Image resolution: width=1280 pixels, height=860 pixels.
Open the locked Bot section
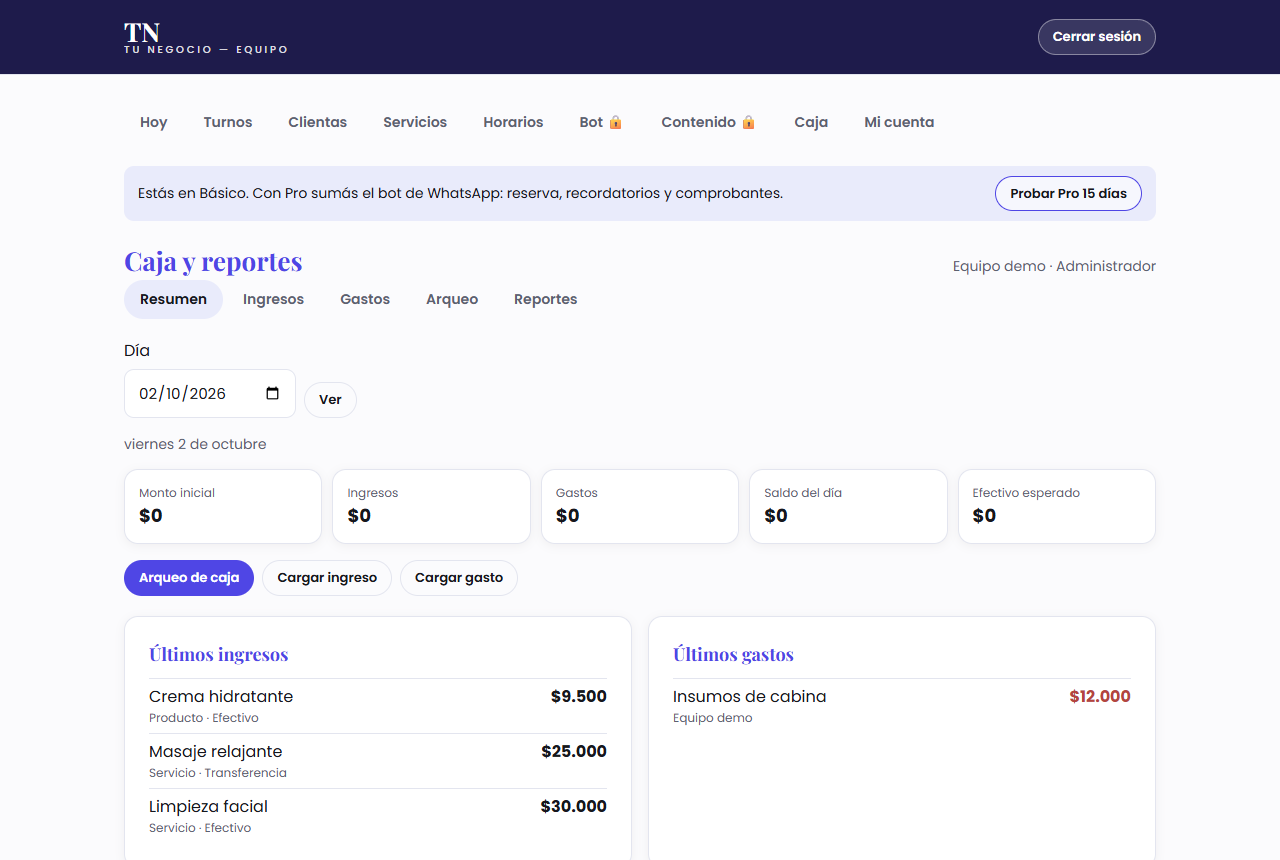coord(601,122)
